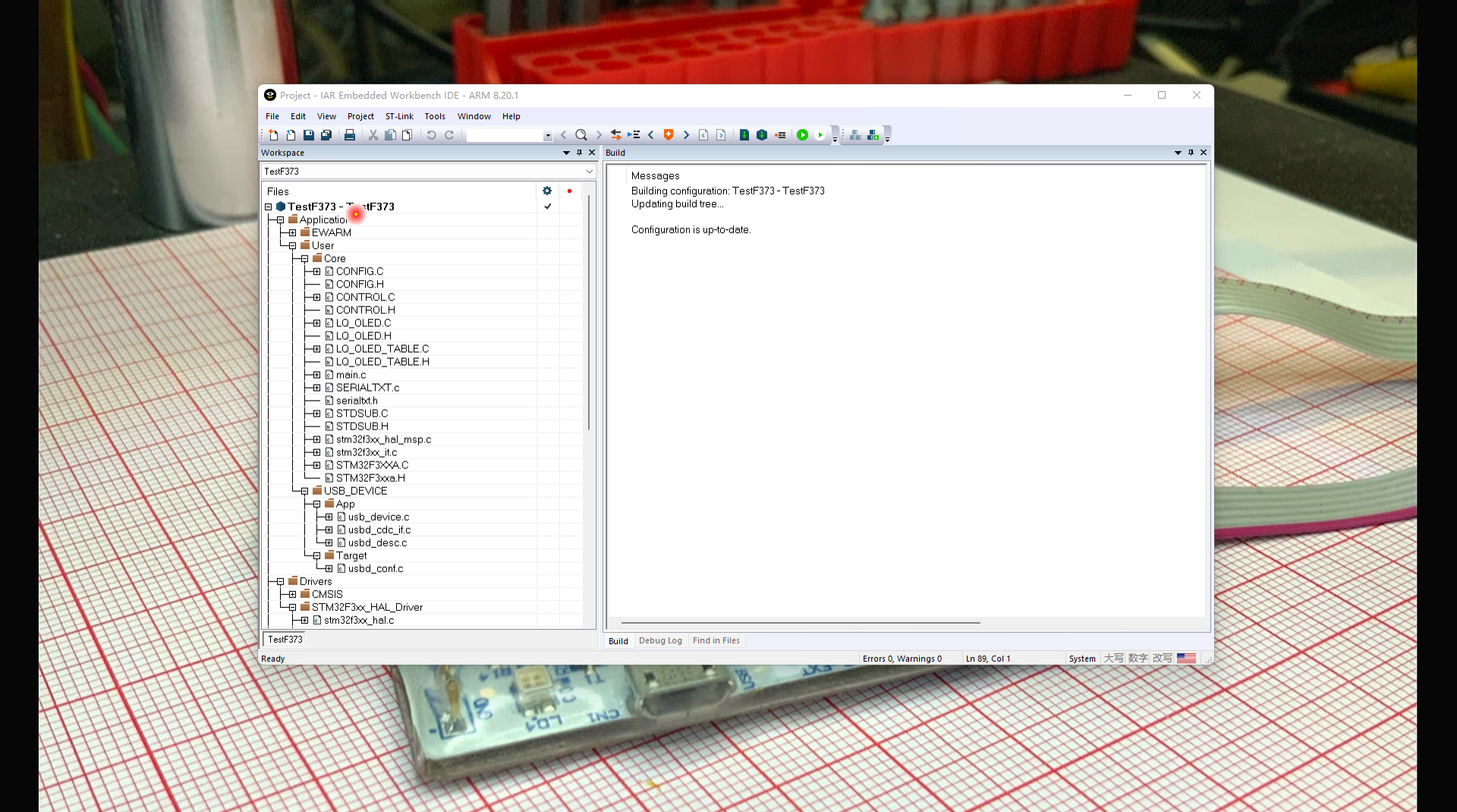Viewport: 1457px width, 812px height.
Task: Undo the last action from toolbar
Action: tap(431, 135)
